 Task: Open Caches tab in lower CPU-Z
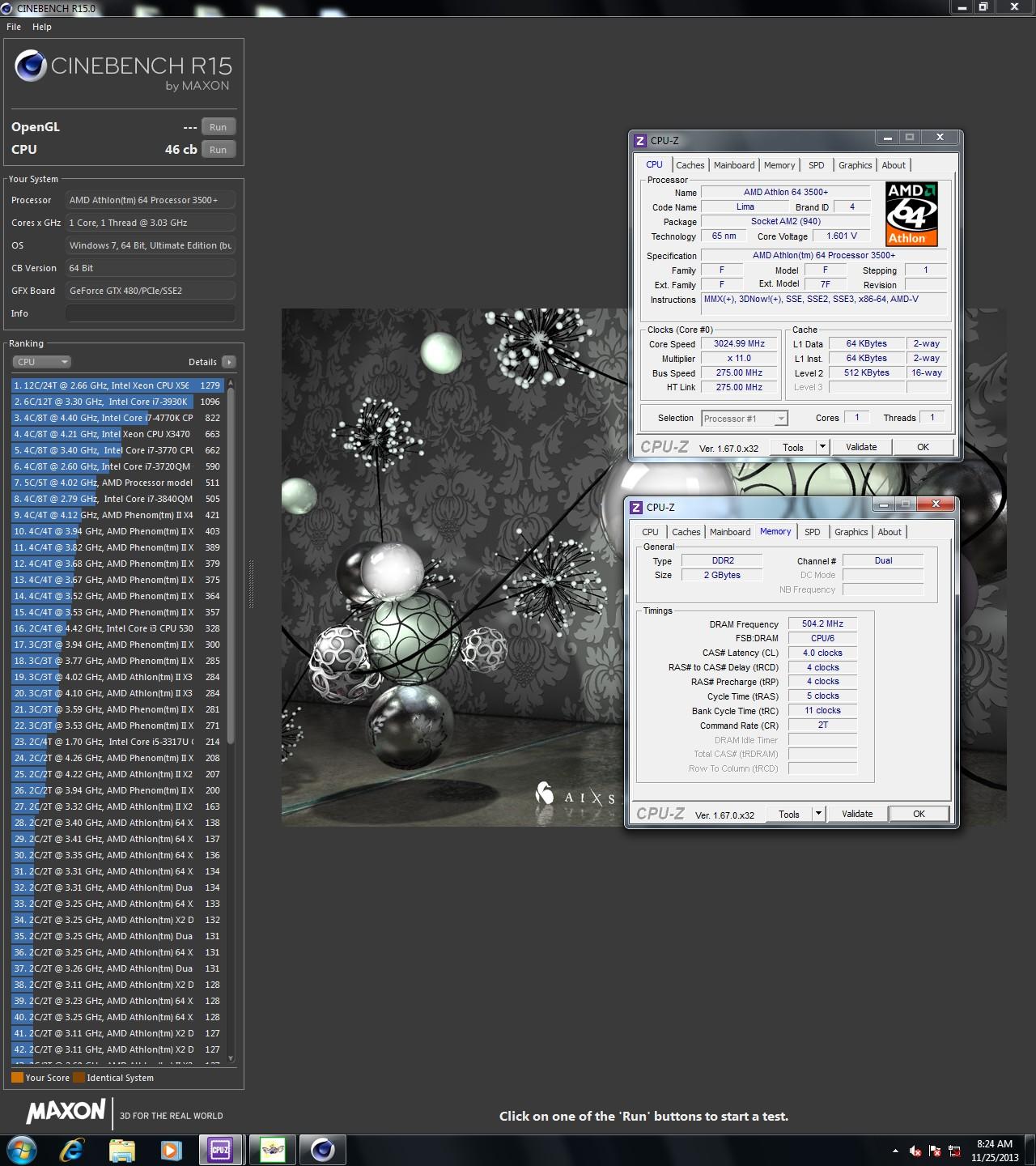[686, 532]
